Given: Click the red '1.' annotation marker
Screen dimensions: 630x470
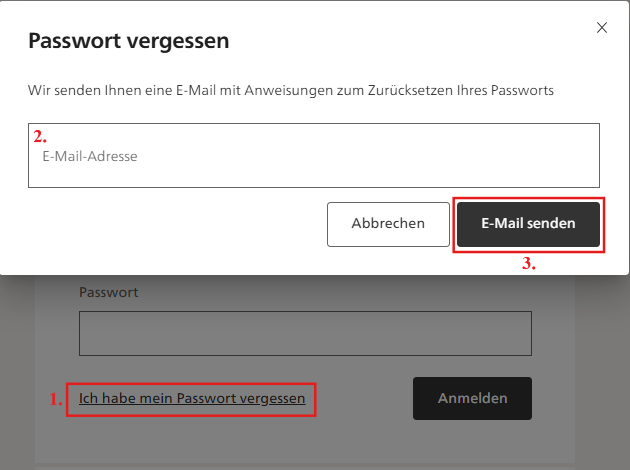Looking at the screenshot, I should pos(56,399).
